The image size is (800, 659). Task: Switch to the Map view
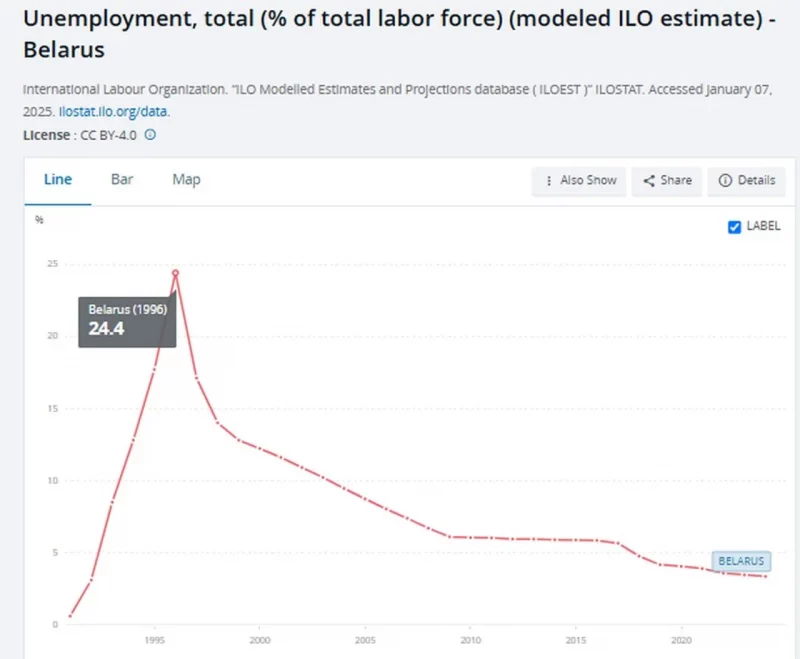tap(185, 180)
